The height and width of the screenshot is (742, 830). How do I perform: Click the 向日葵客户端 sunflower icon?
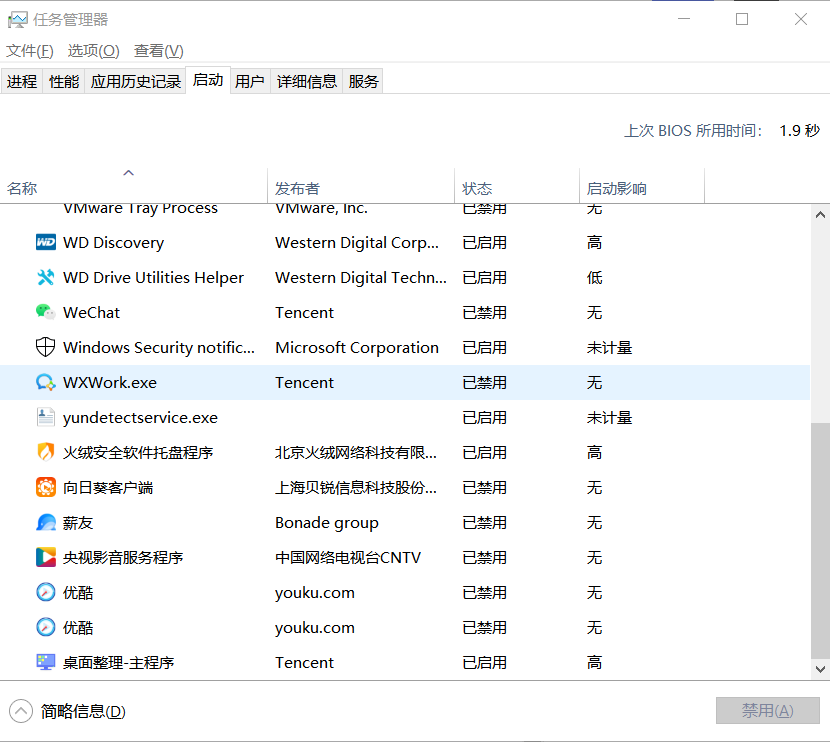45,487
